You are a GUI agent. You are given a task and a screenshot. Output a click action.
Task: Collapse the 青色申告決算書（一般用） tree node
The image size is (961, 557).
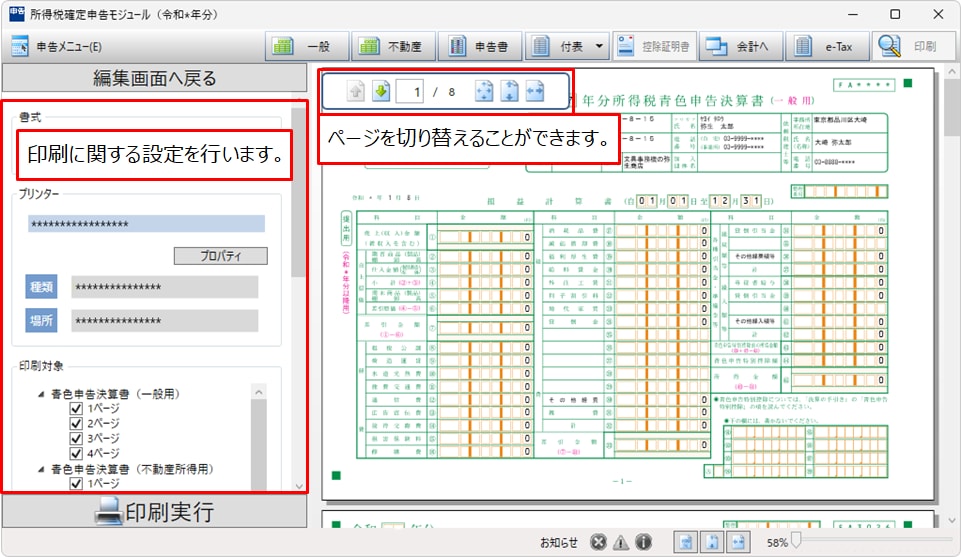pos(41,395)
